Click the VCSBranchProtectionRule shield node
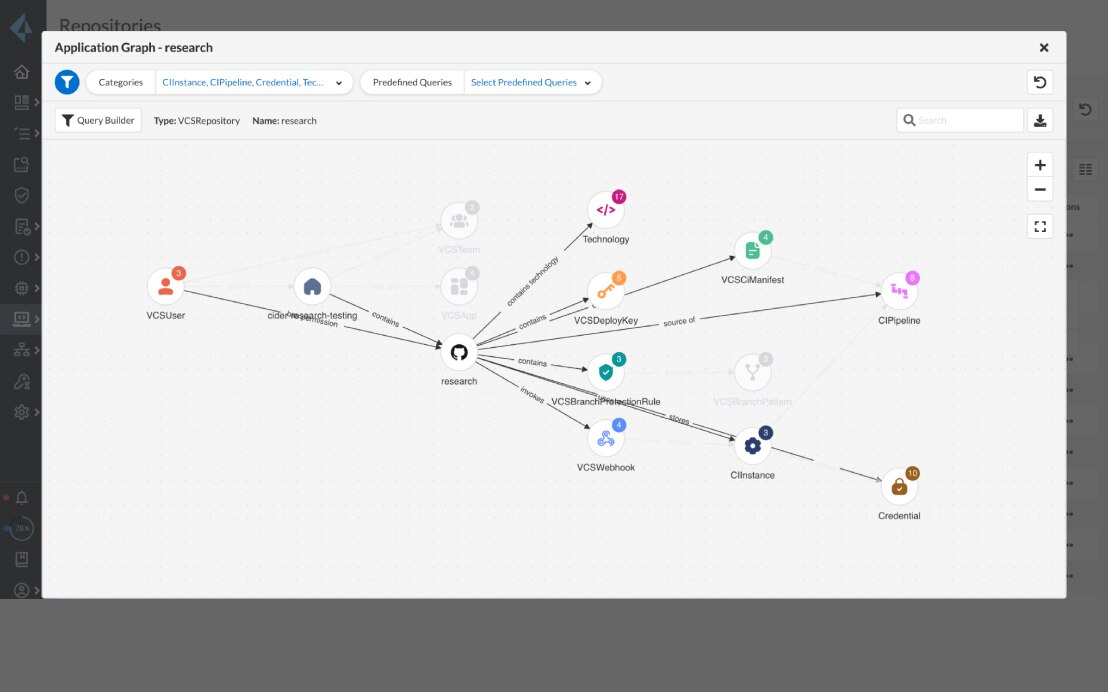 (605, 373)
